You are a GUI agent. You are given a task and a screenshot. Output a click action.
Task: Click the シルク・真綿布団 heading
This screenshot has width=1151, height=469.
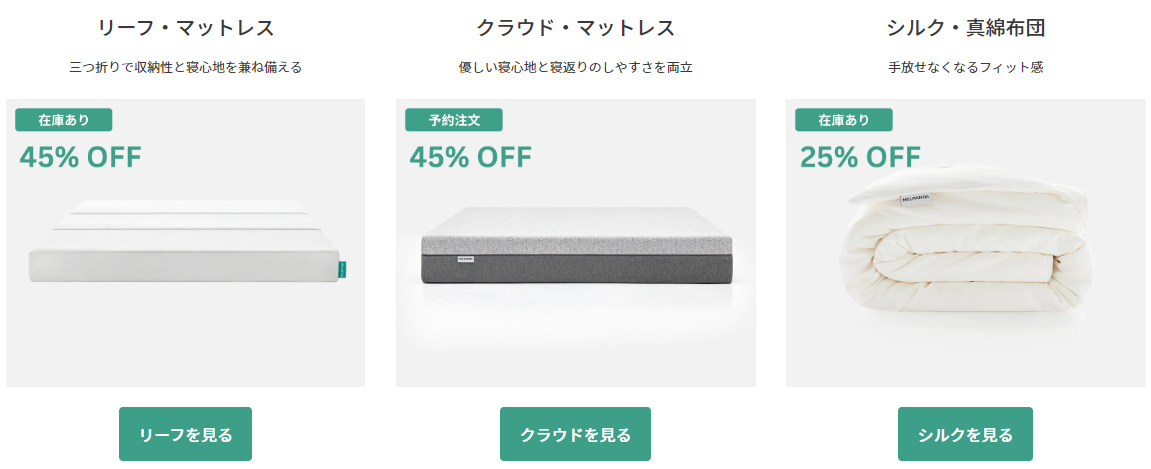point(965,28)
